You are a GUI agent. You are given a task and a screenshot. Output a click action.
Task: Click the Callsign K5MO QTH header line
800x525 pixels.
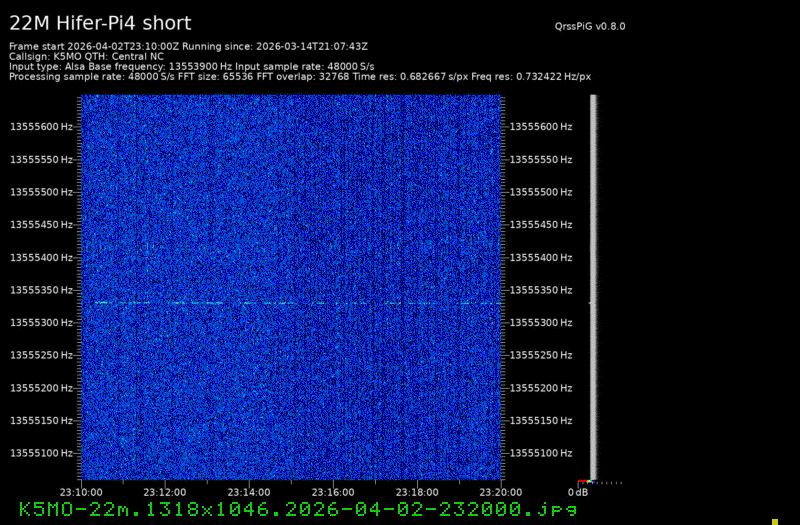point(85,56)
